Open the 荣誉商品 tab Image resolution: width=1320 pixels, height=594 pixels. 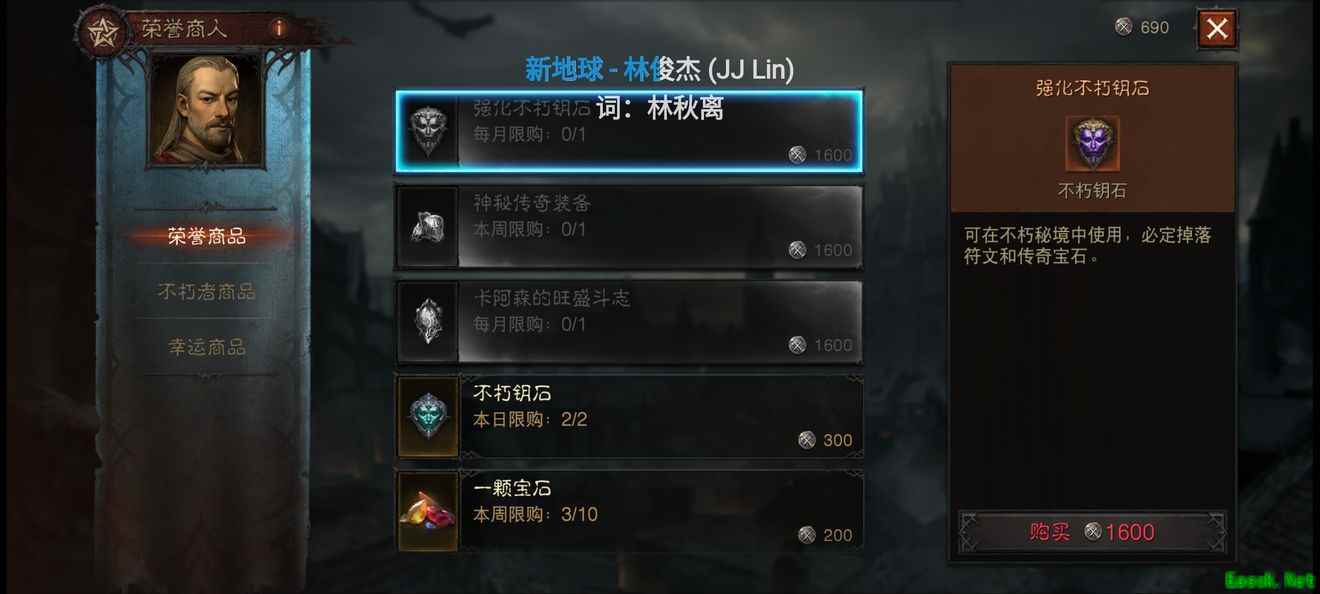pyautogui.click(x=207, y=237)
